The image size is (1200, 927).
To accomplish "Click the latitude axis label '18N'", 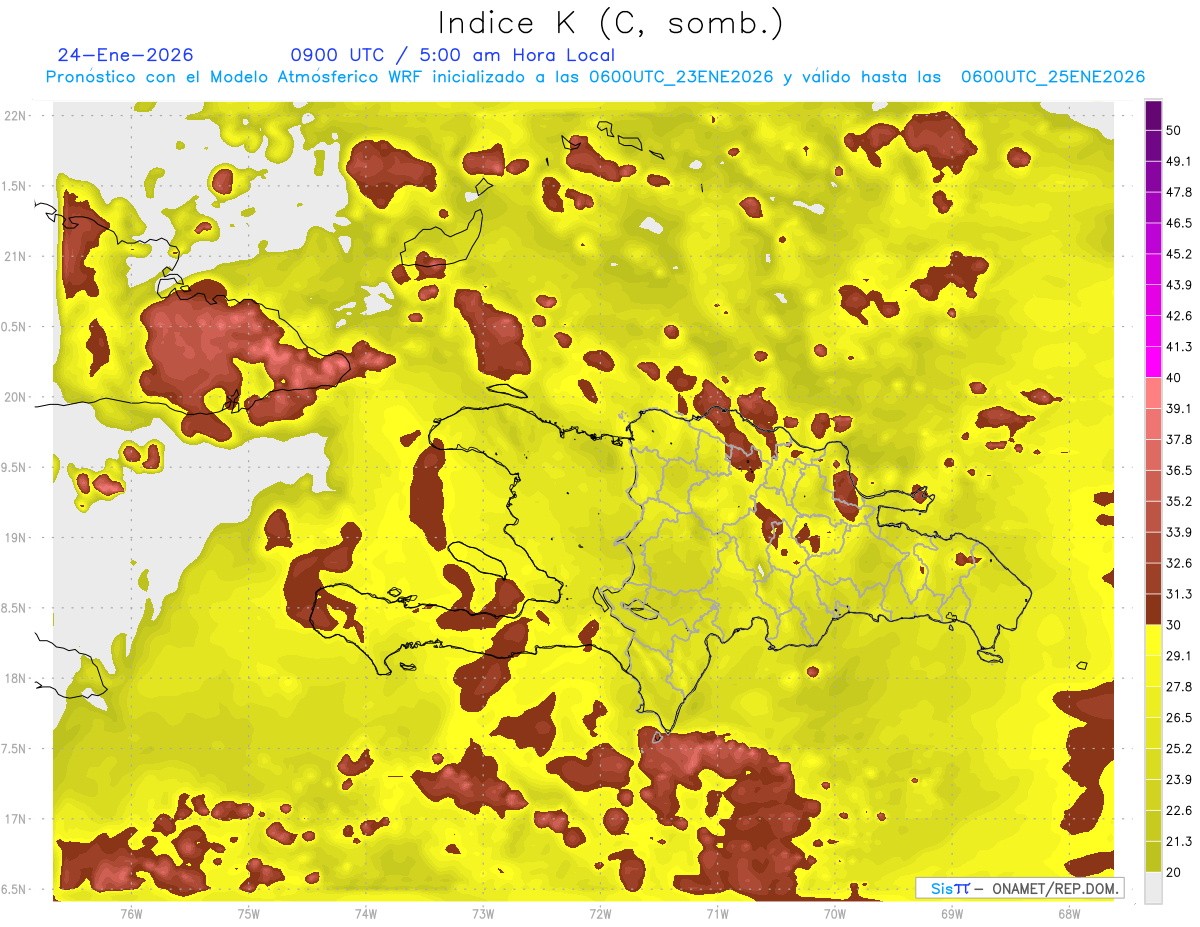I will pos(14,678).
